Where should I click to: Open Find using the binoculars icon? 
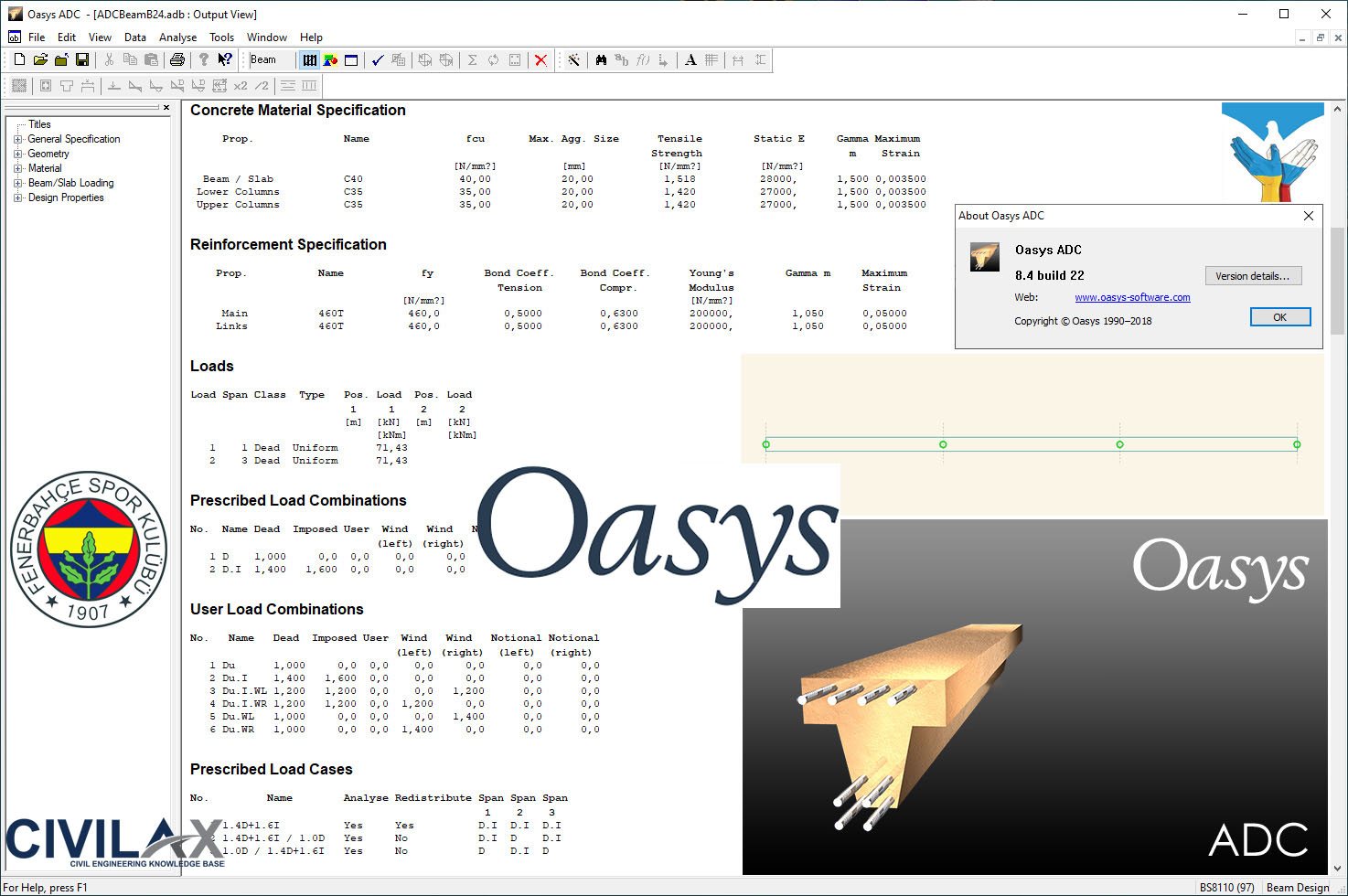(601, 59)
